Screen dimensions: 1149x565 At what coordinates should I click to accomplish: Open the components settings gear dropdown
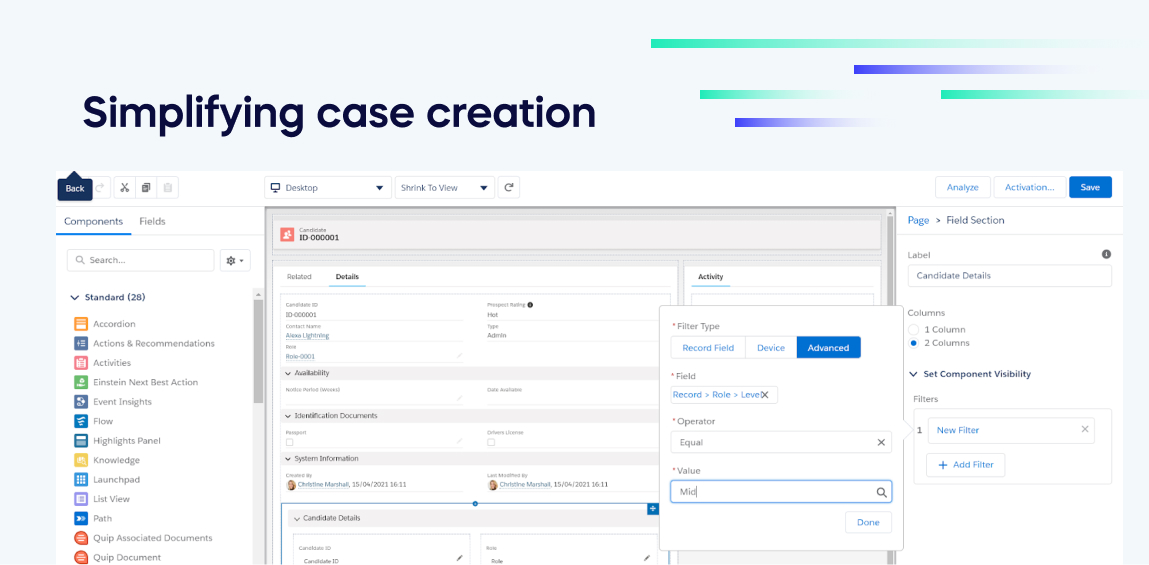pyautogui.click(x=235, y=260)
